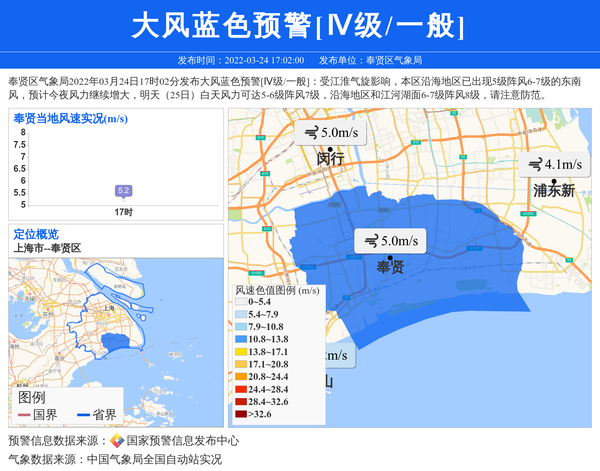
Task: Click the 上海 label on overview map
Action: pyautogui.click(x=109, y=308)
